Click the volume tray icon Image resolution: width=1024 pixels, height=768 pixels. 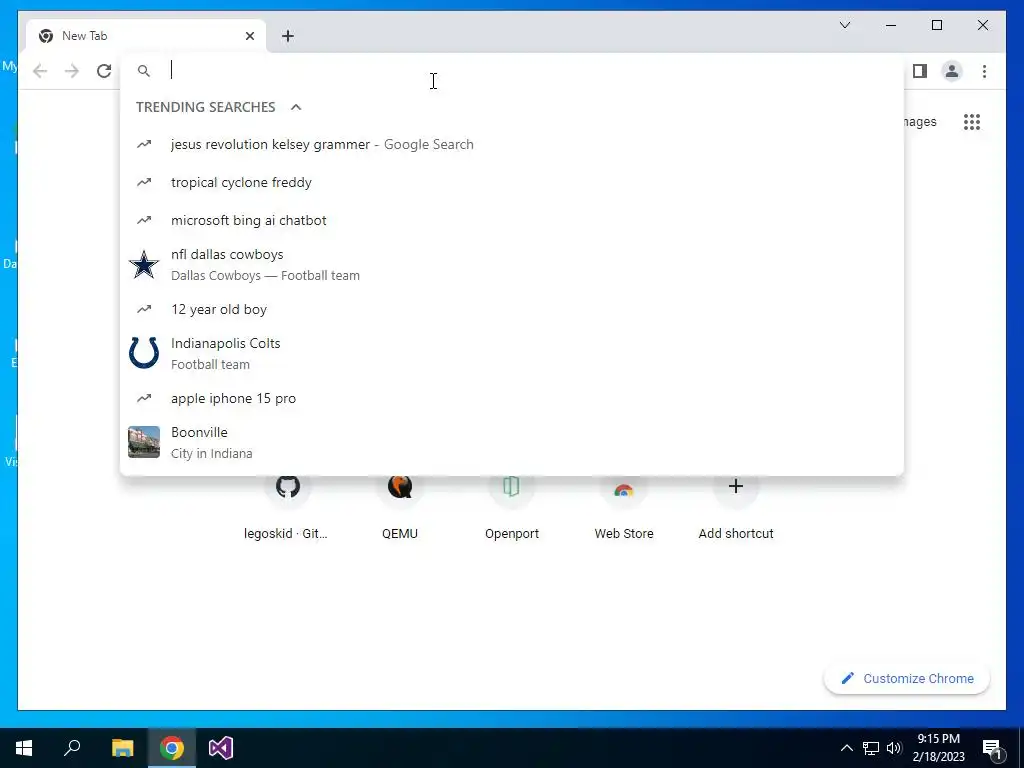[x=894, y=748]
